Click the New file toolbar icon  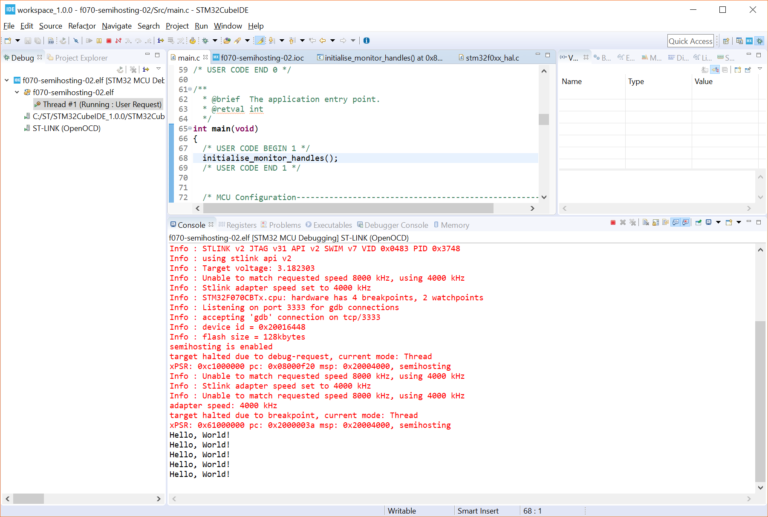7,41
